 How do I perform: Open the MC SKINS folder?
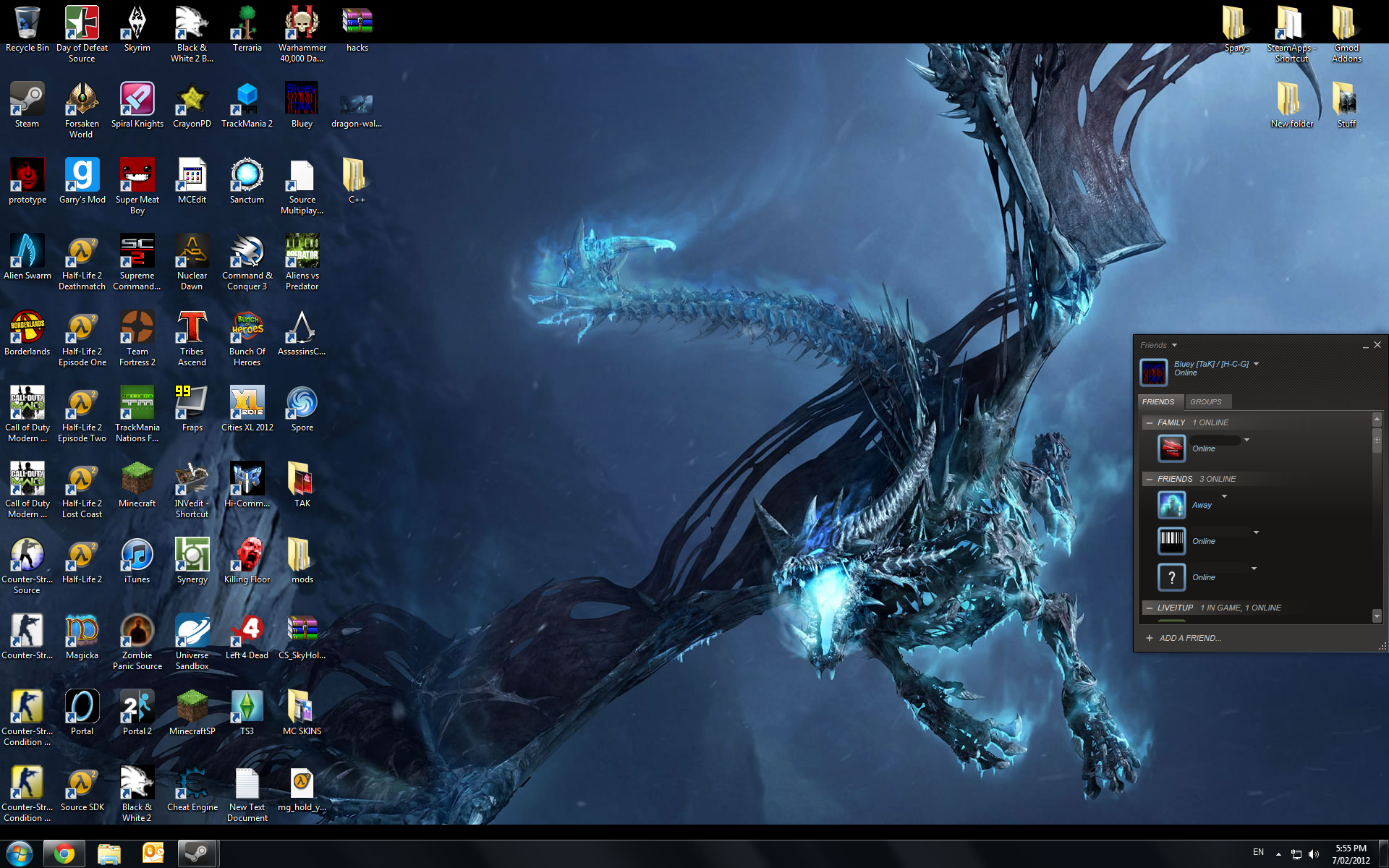click(302, 712)
